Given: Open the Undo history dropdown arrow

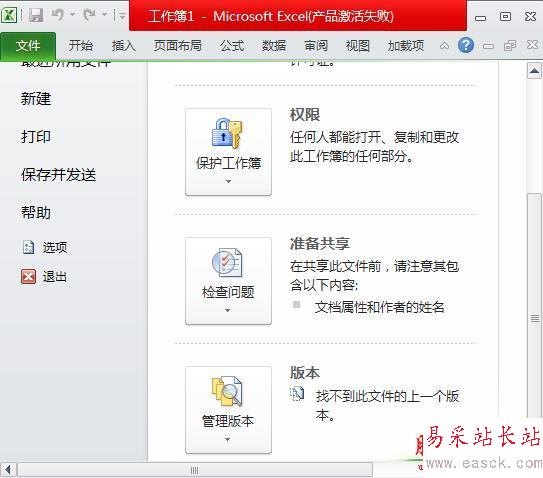Looking at the screenshot, I should point(72,15).
